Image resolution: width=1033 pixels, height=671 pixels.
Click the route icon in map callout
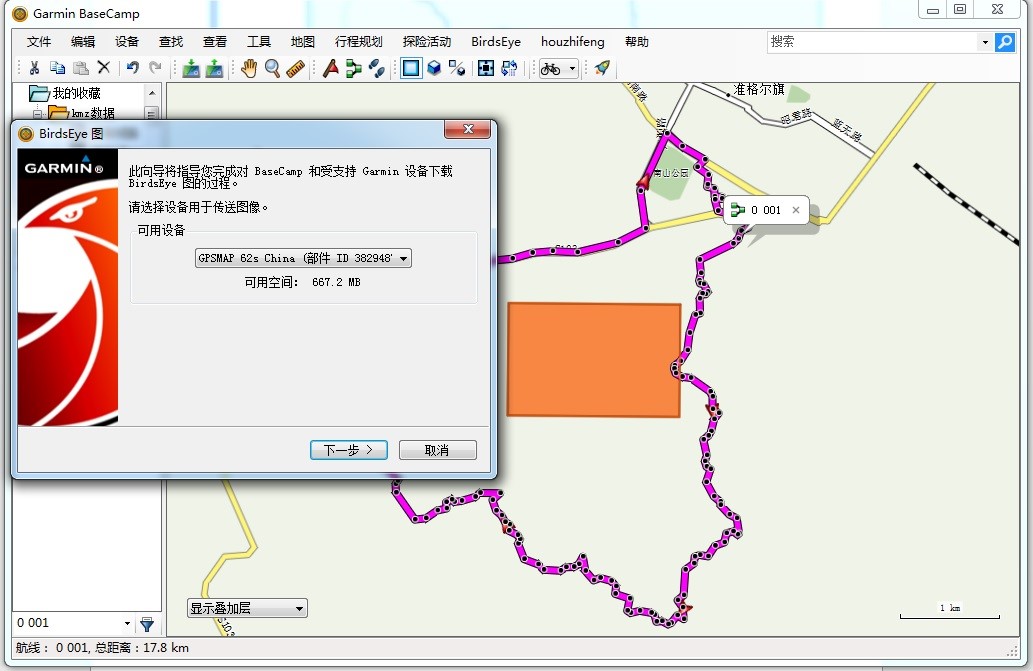[738, 210]
